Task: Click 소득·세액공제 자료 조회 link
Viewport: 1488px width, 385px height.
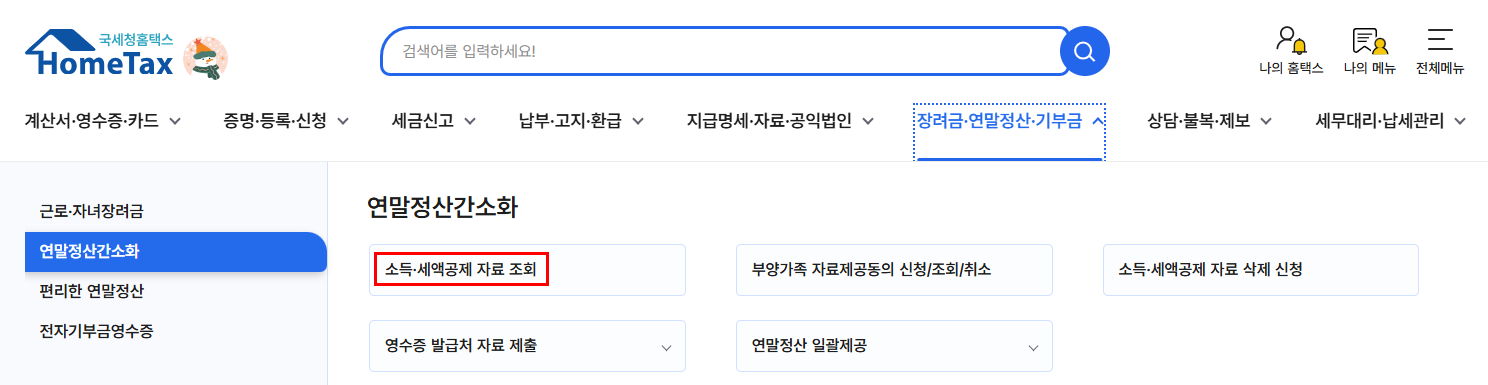Action: (x=461, y=269)
